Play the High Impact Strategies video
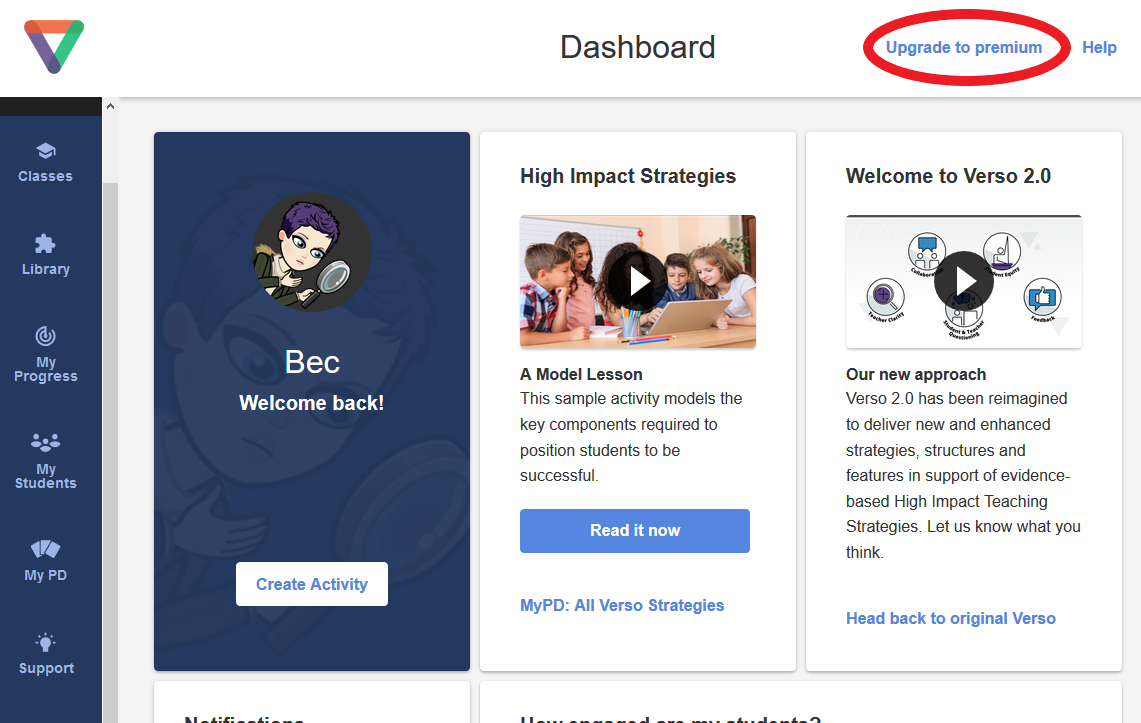This screenshot has width=1141, height=723. click(x=637, y=281)
